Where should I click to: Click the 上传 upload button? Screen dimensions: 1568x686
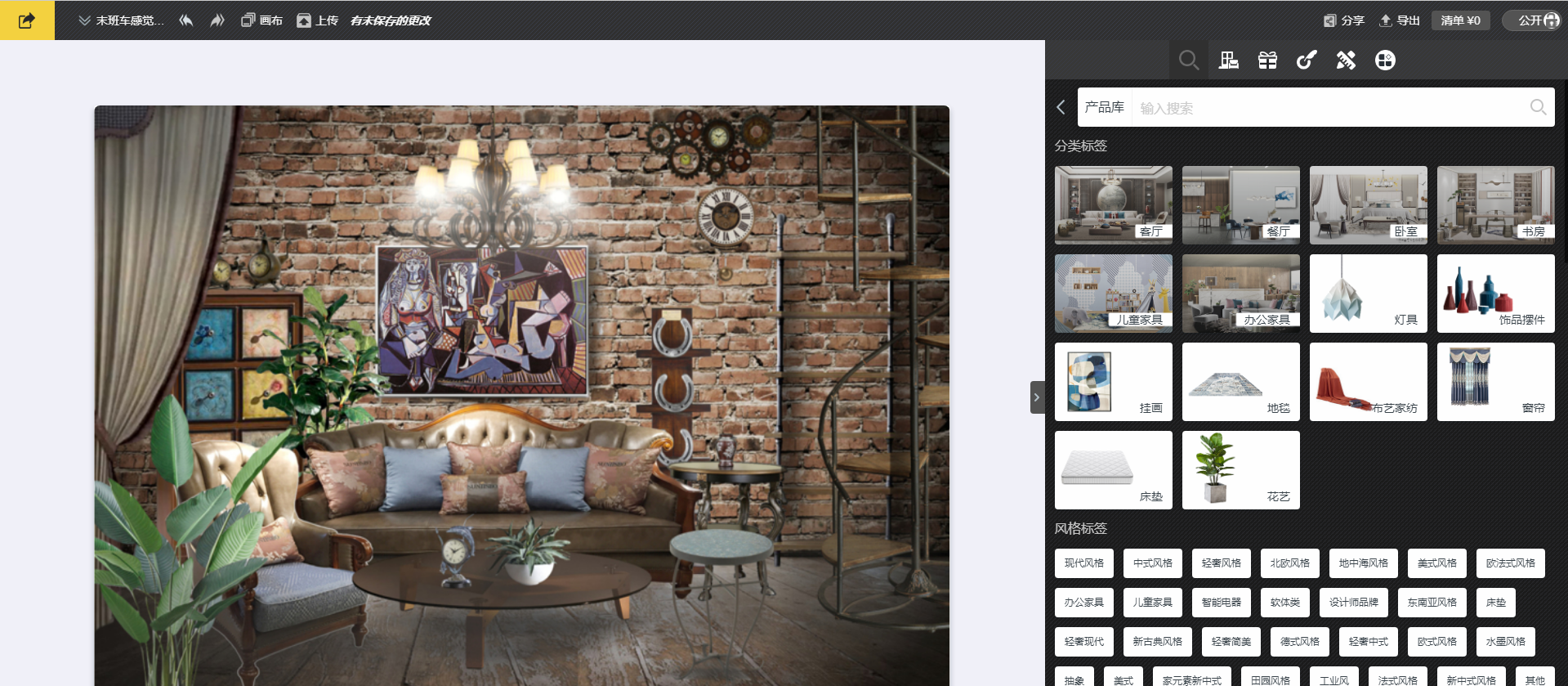click(x=317, y=20)
